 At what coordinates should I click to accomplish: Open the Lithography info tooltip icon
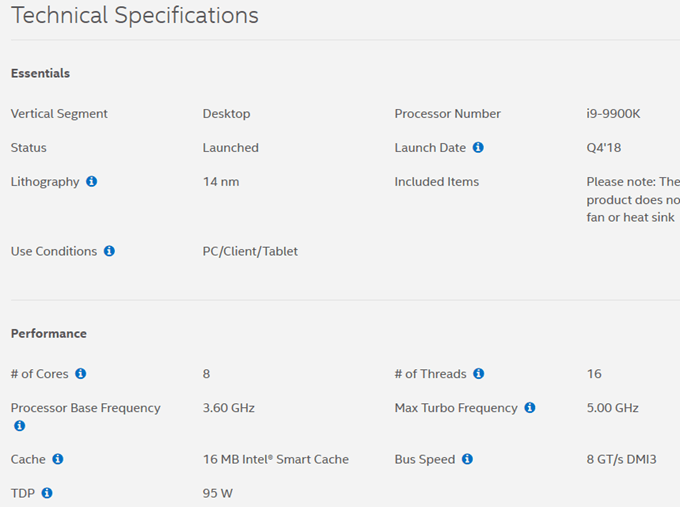coord(92,182)
